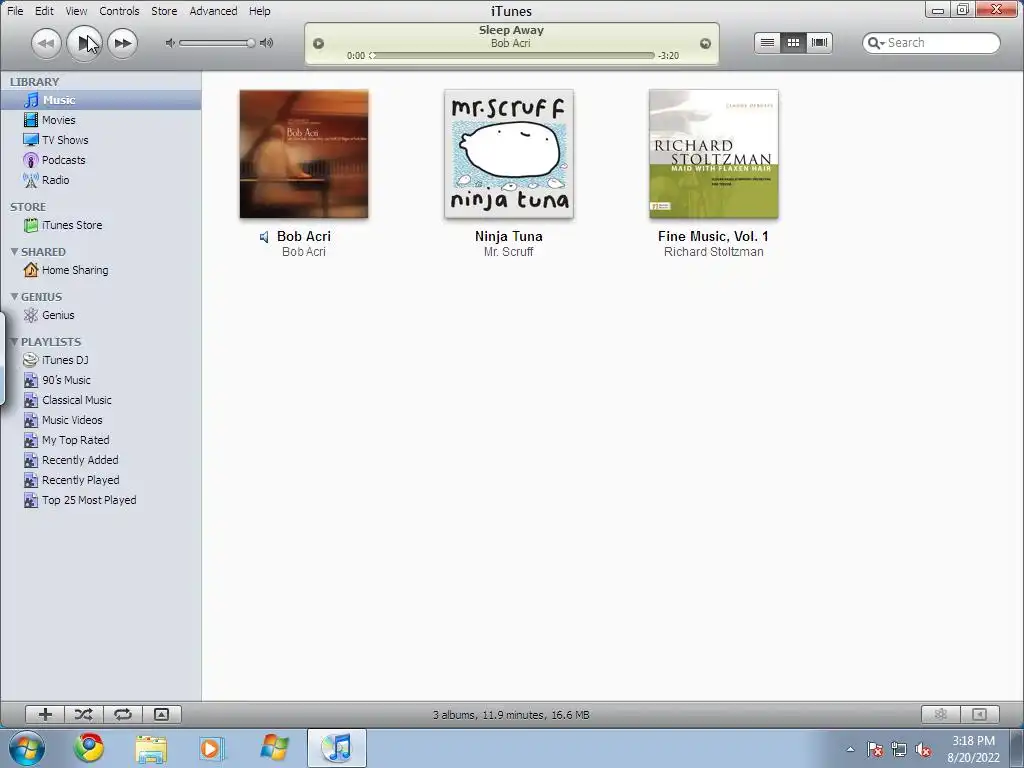Open the 90's Music playlist

coord(101,380)
